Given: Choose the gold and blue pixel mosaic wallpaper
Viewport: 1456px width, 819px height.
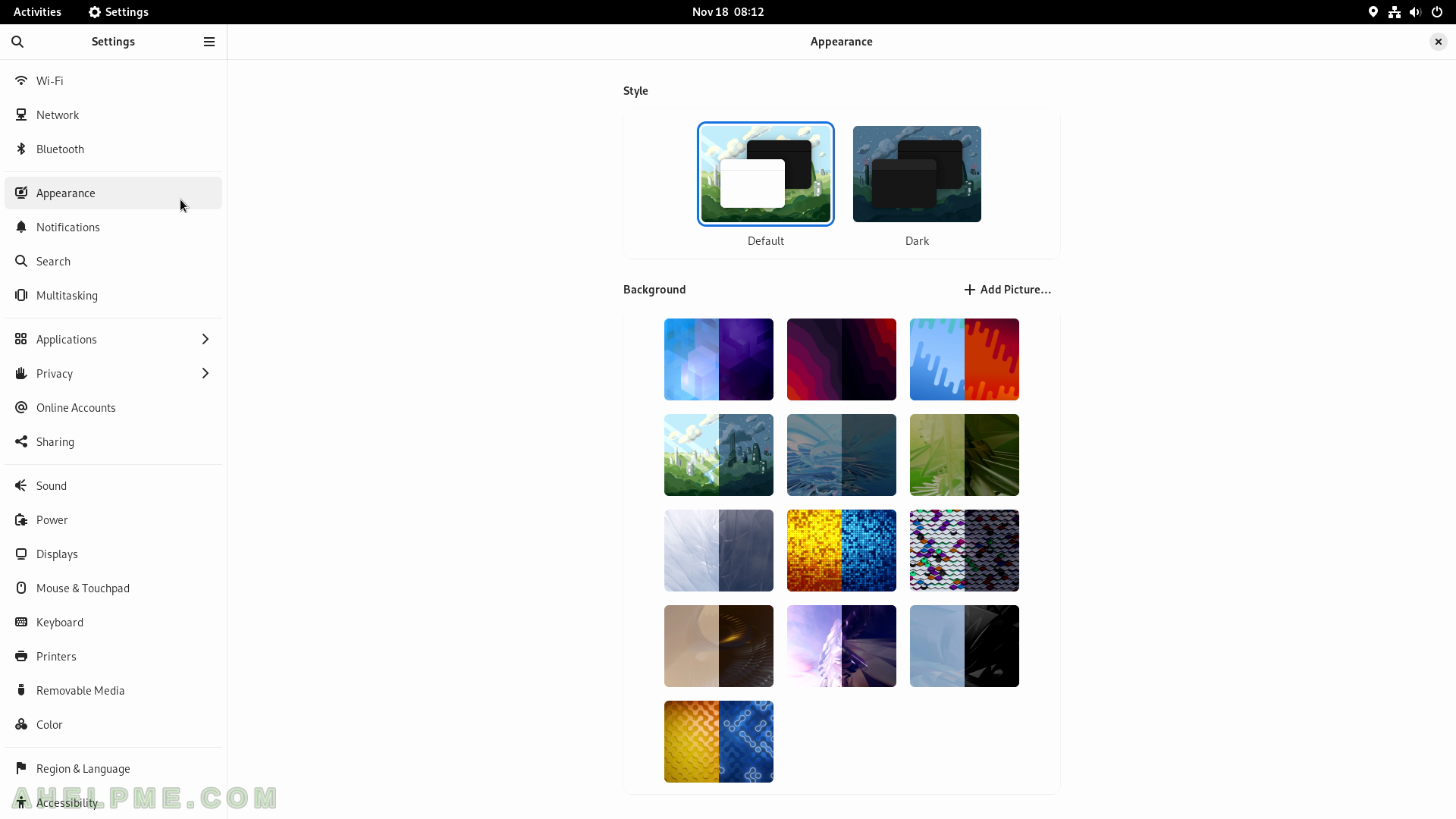Looking at the screenshot, I should point(842,551).
